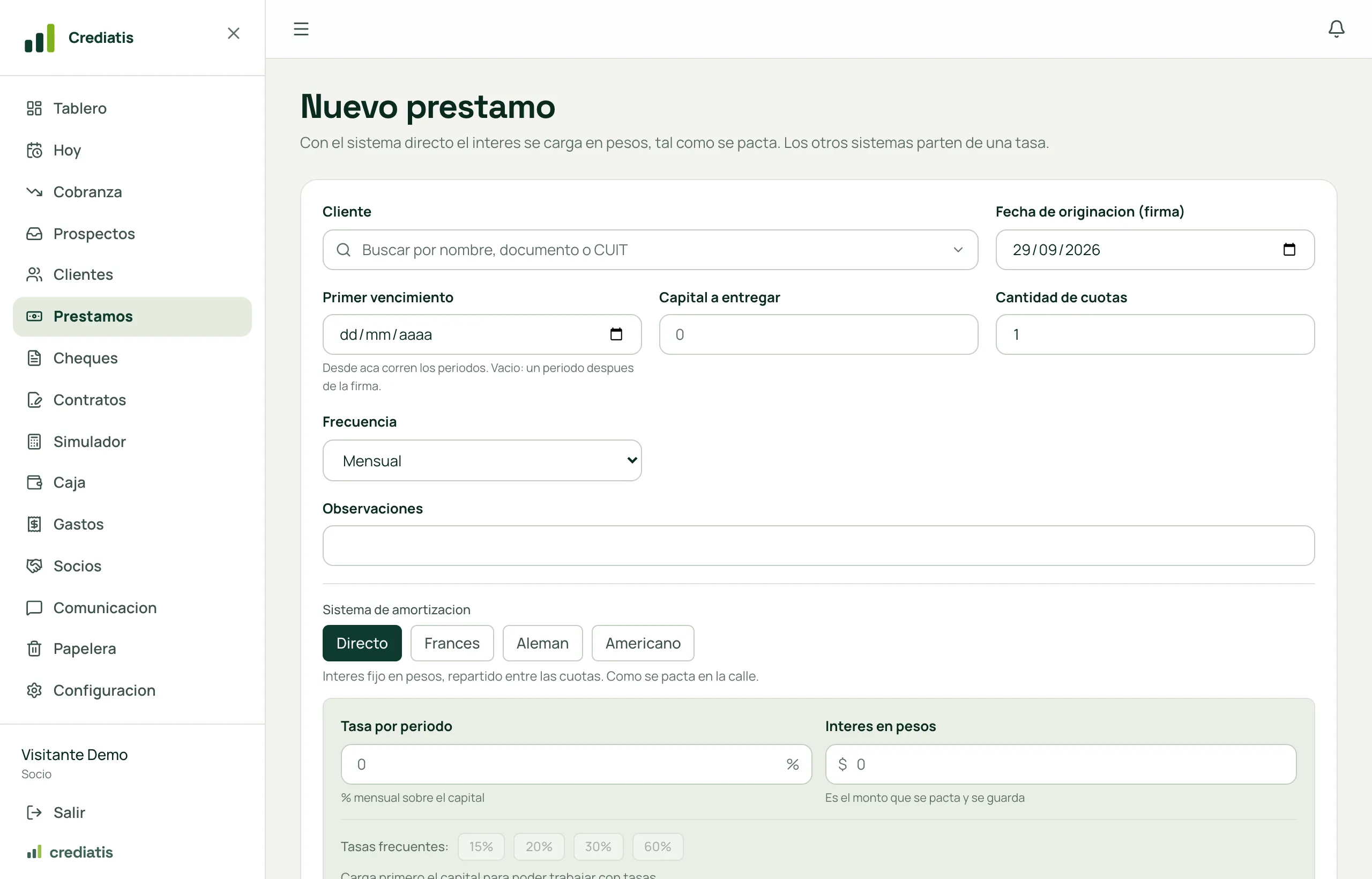Click the Primer vencimiento date field
The height and width of the screenshot is (879, 1372).
(x=482, y=334)
